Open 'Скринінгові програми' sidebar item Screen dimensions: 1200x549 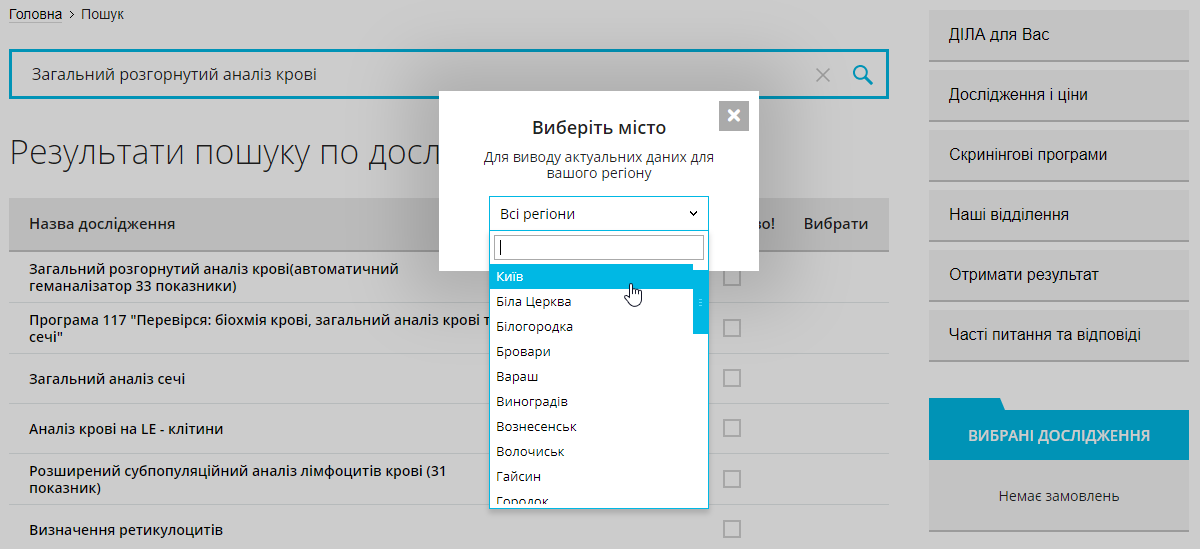1063,155
